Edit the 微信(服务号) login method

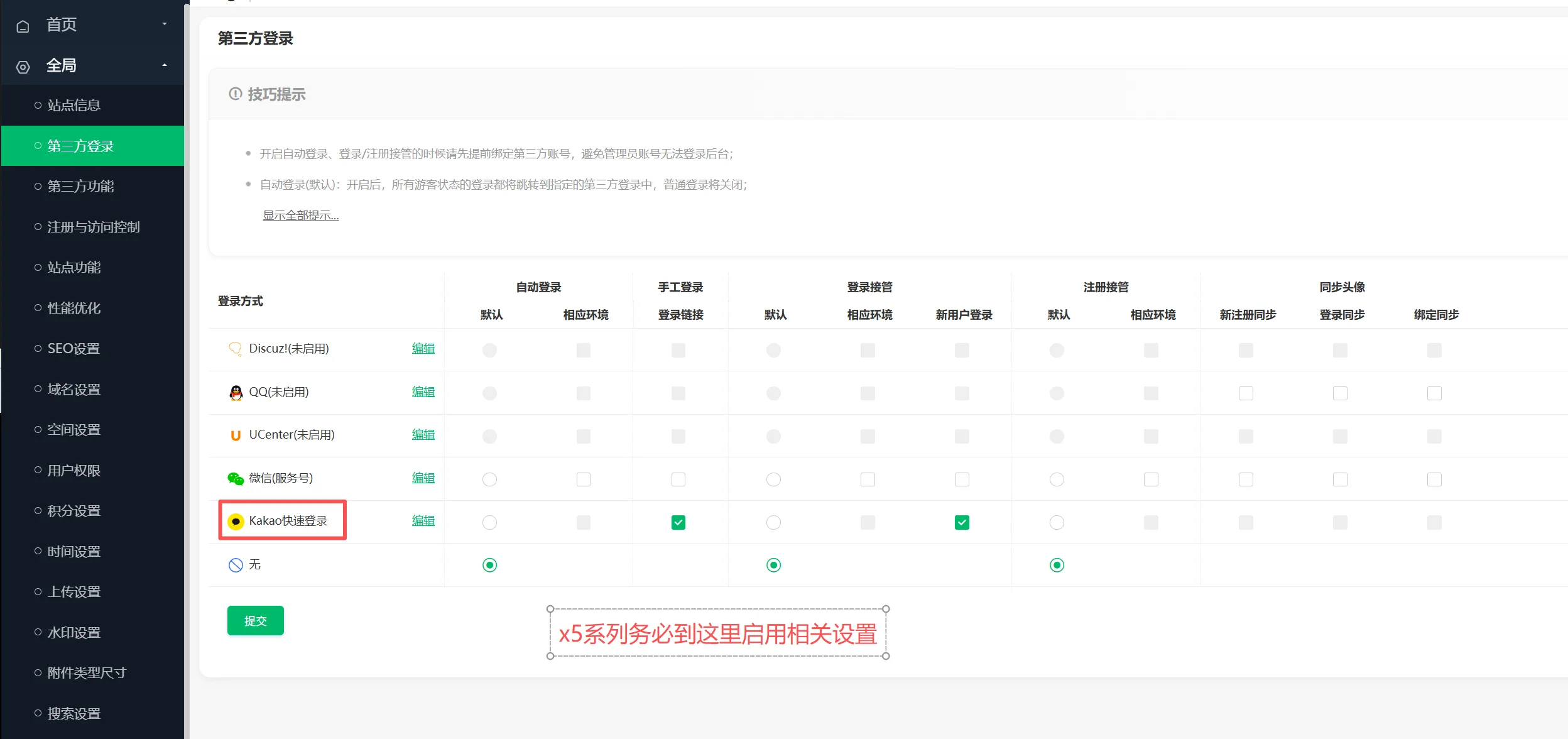(x=423, y=478)
